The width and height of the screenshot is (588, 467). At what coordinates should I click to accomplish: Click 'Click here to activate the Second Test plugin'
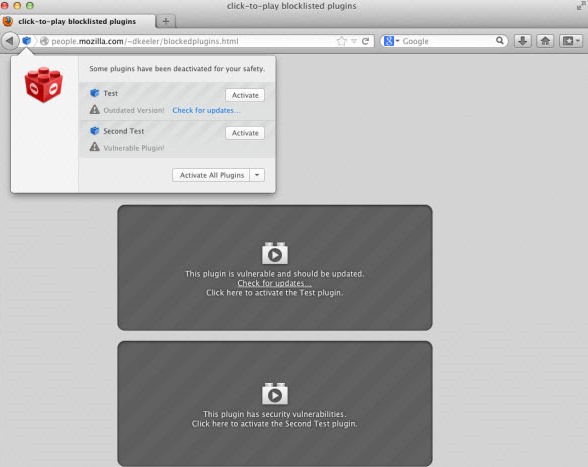pyautogui.click(x=274, y=423)
